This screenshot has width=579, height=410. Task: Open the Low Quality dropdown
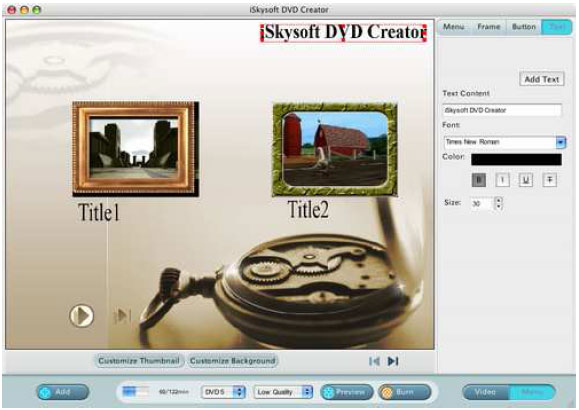point(283,392)
